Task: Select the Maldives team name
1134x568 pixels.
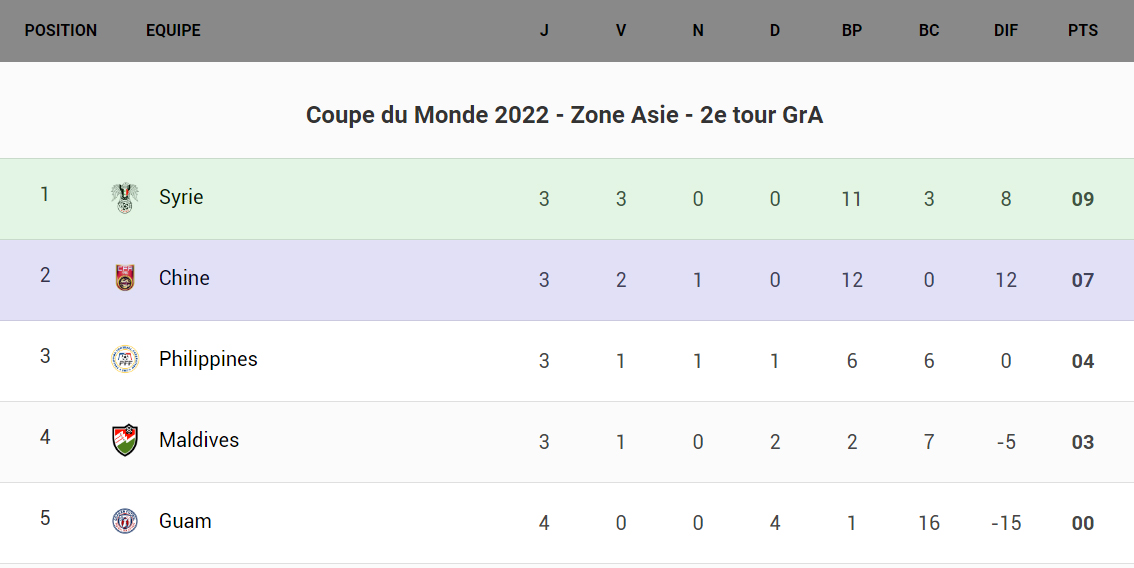Action: coord(199,441)
